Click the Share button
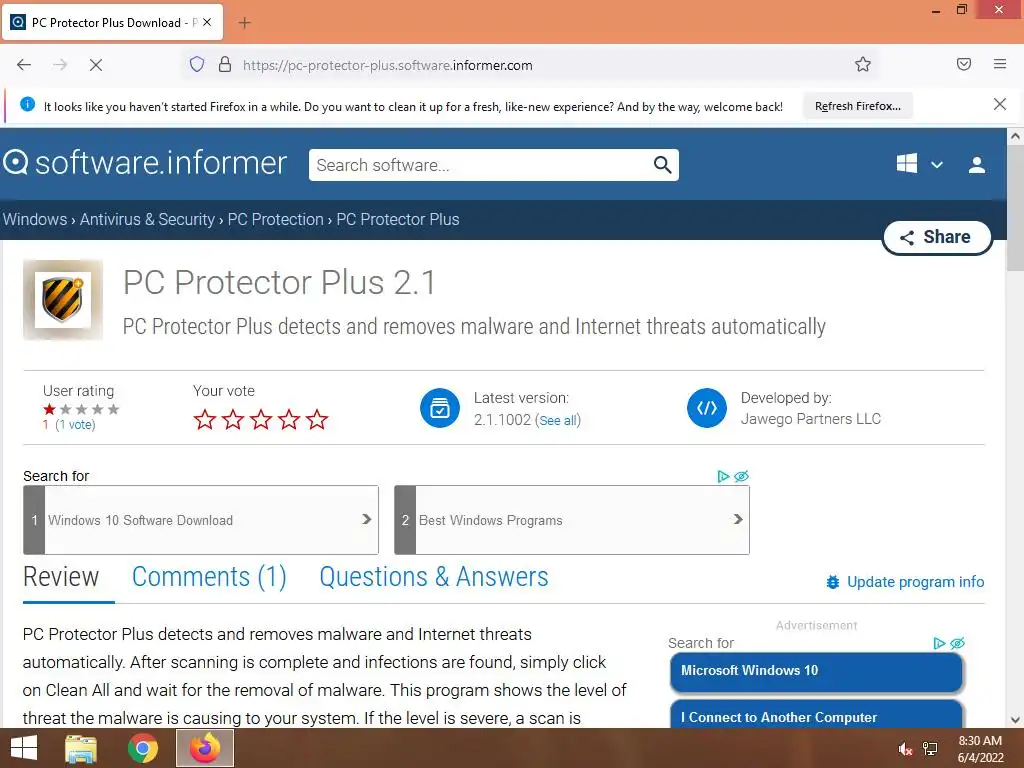1024x768 pixels. (937, 237)
